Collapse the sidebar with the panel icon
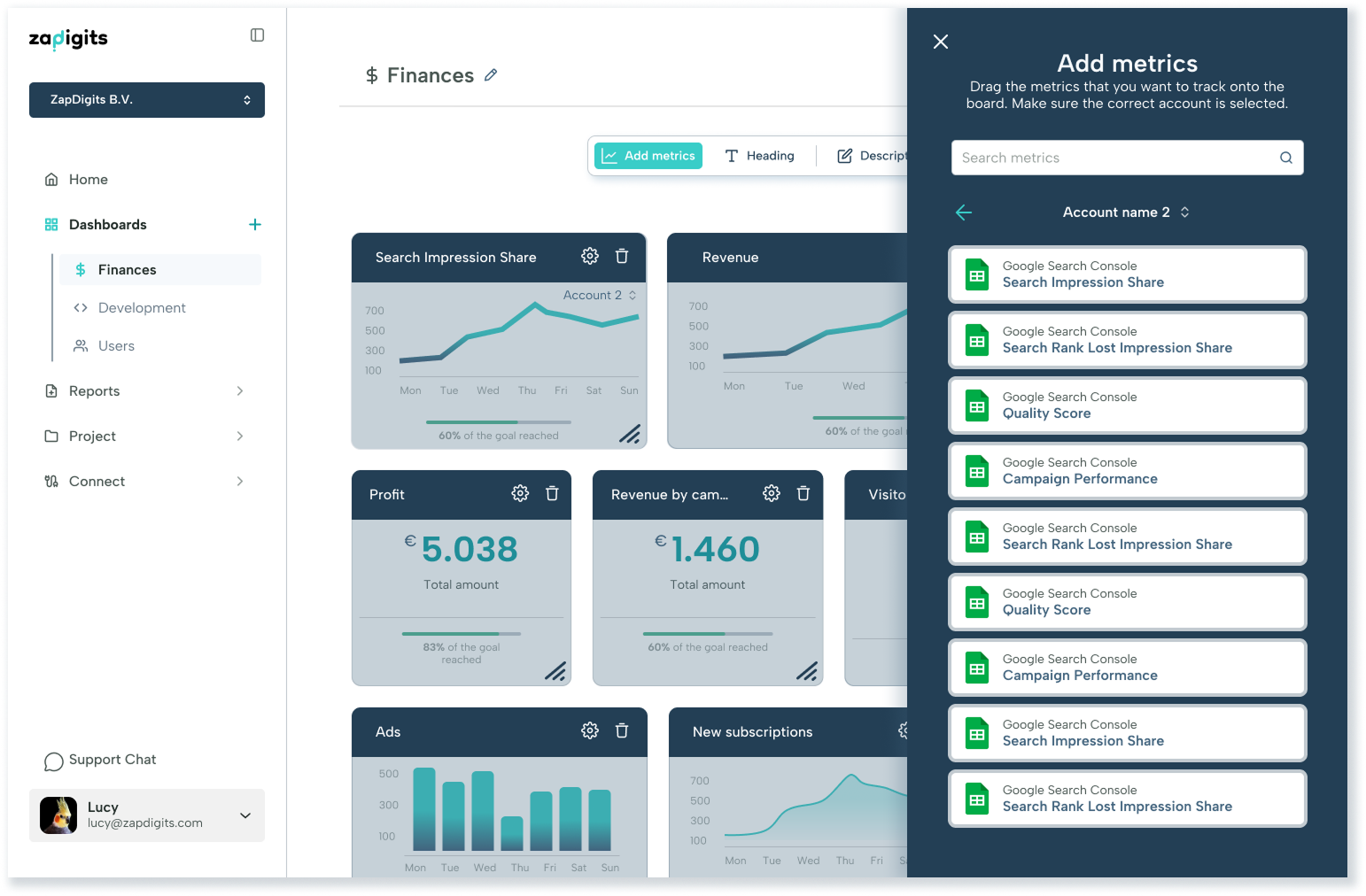 257,35
